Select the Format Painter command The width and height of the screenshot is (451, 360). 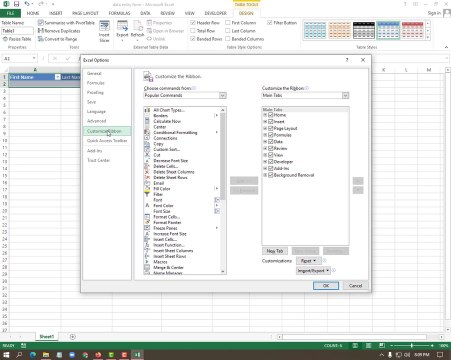point(167,222)
